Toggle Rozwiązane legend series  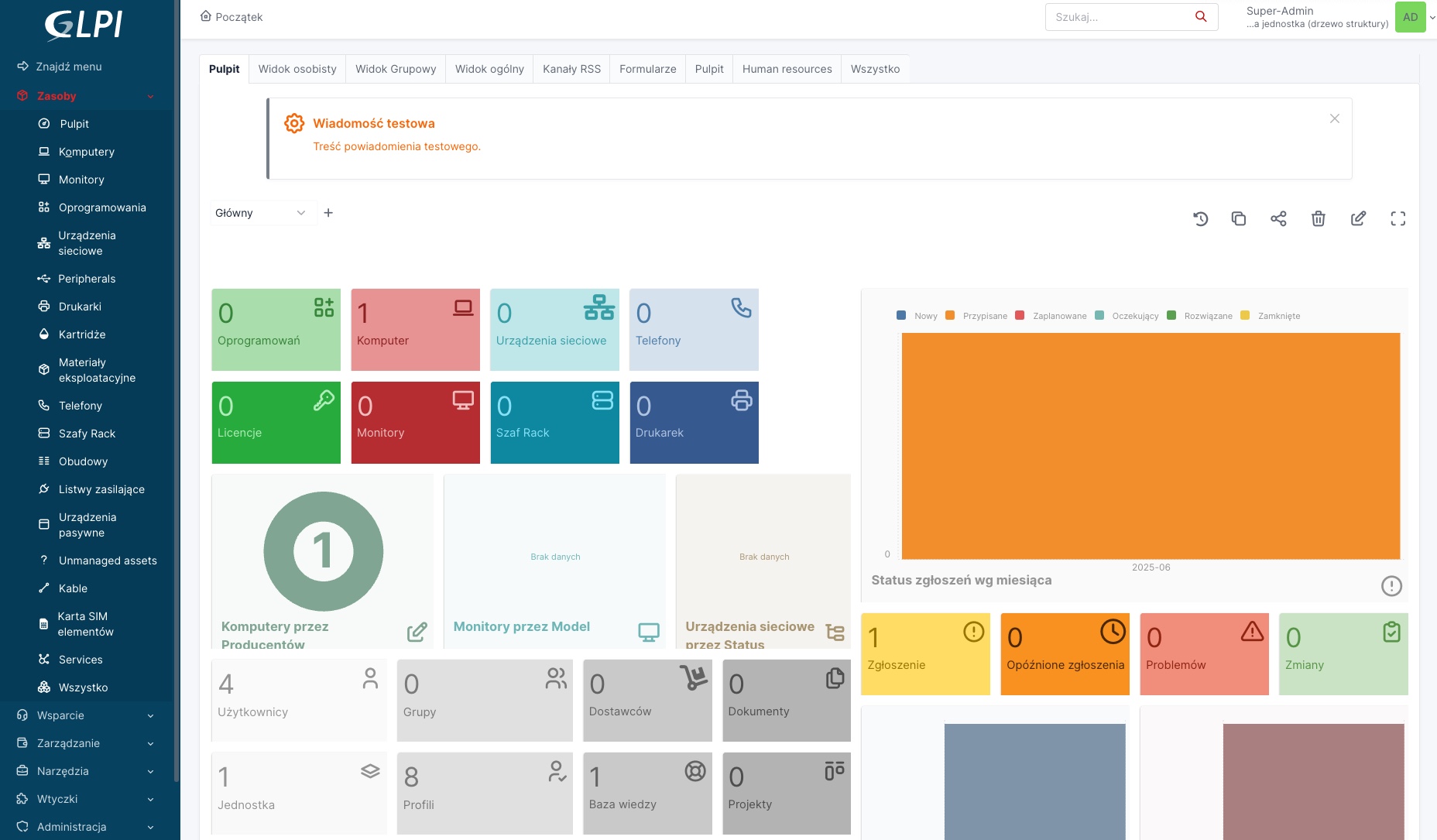(x=1199, y=316)
